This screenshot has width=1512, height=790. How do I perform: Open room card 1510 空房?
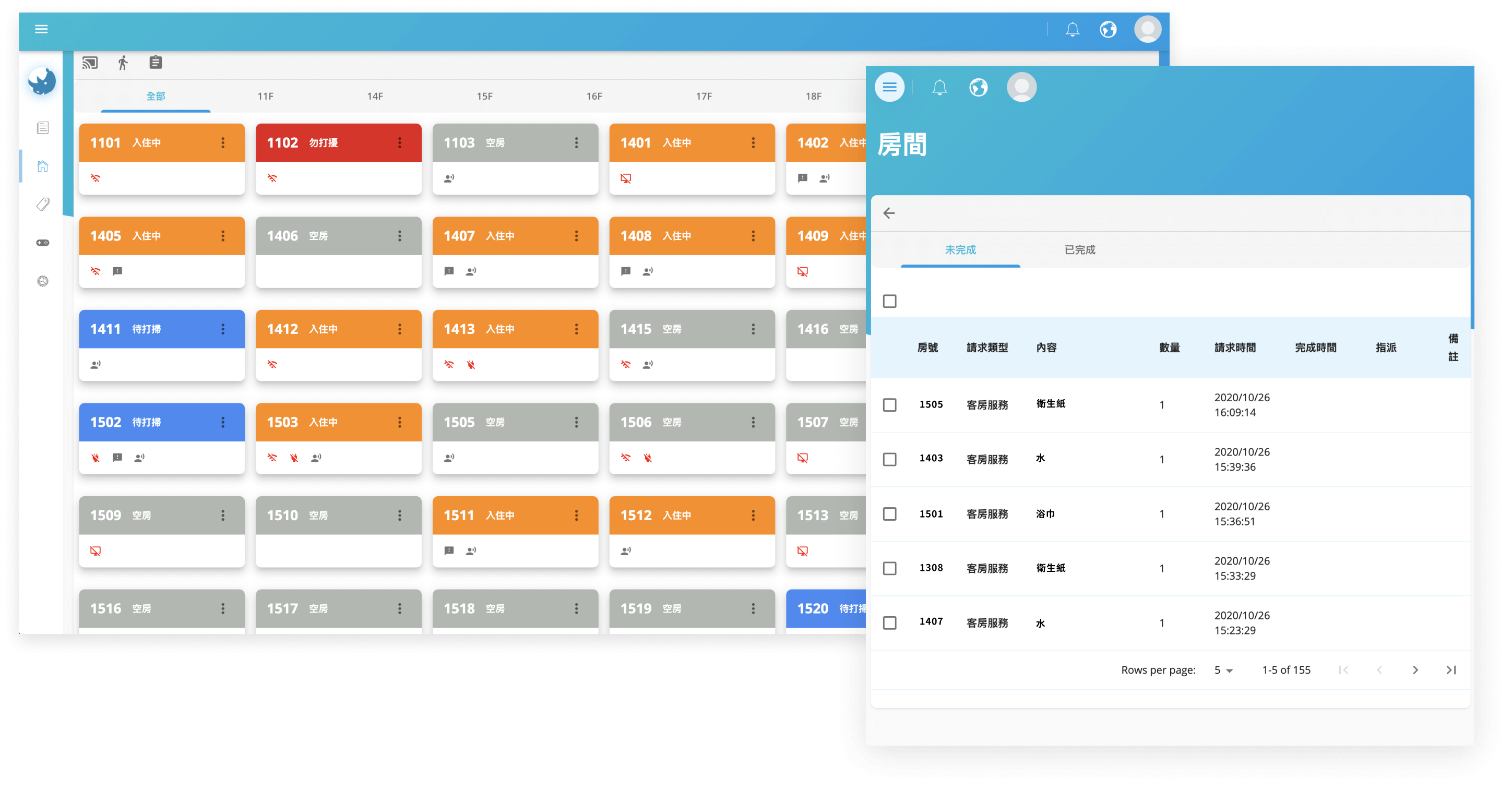coord(338,531)
